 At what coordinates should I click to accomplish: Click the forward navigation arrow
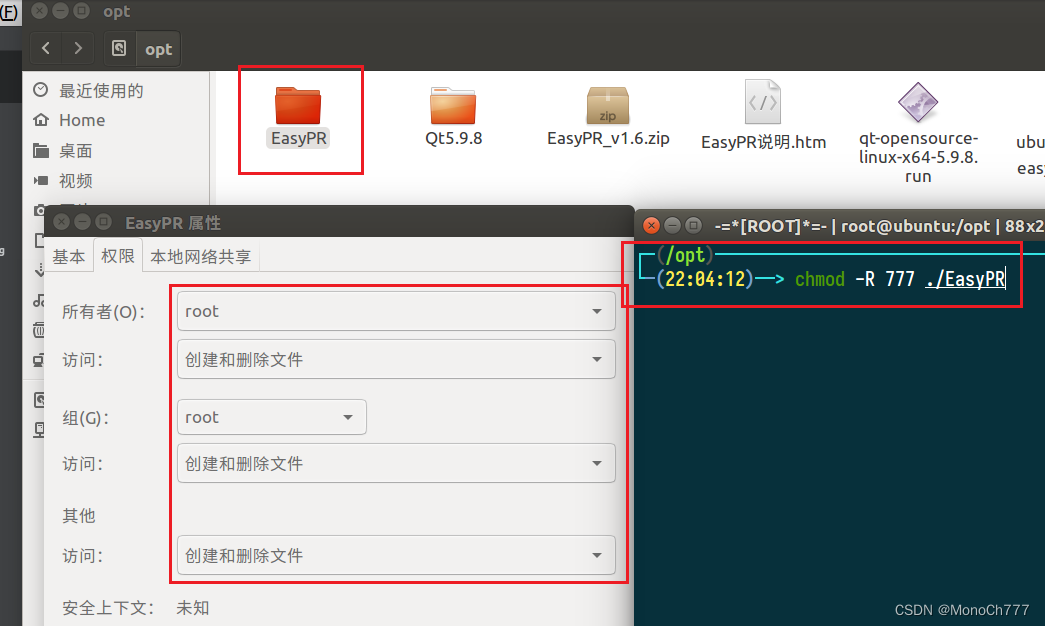(x=78, y=47)
